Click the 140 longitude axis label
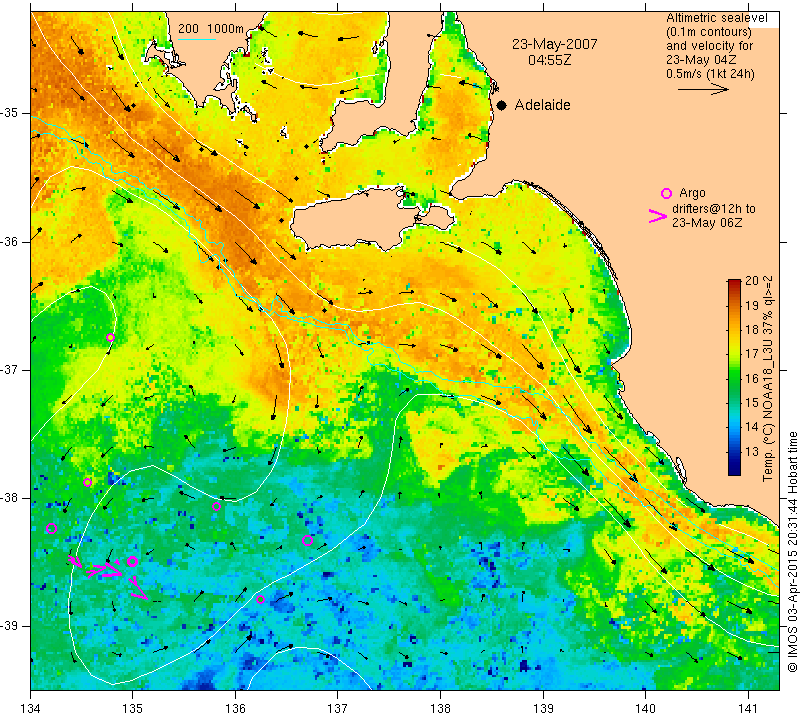This screenshot has height=720, width=800. tap(645, 708)
